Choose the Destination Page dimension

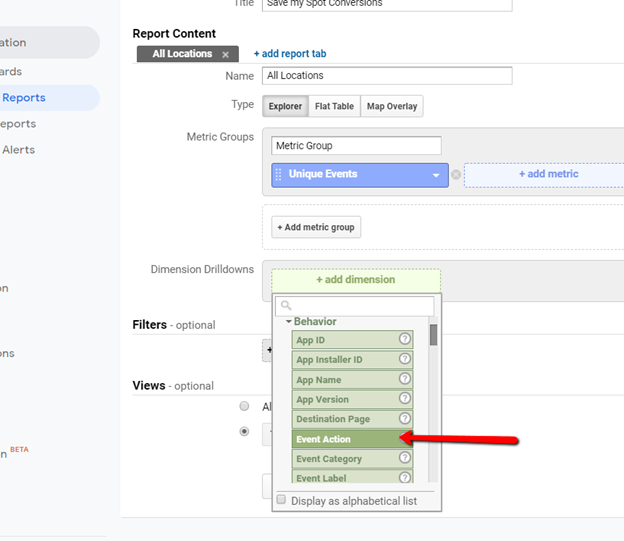point(352,419)
